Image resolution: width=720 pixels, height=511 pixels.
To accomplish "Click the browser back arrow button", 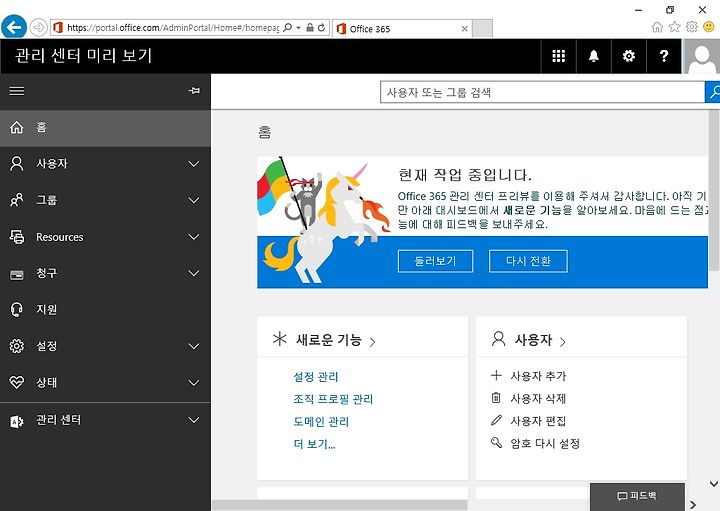I will coord(14,27).
